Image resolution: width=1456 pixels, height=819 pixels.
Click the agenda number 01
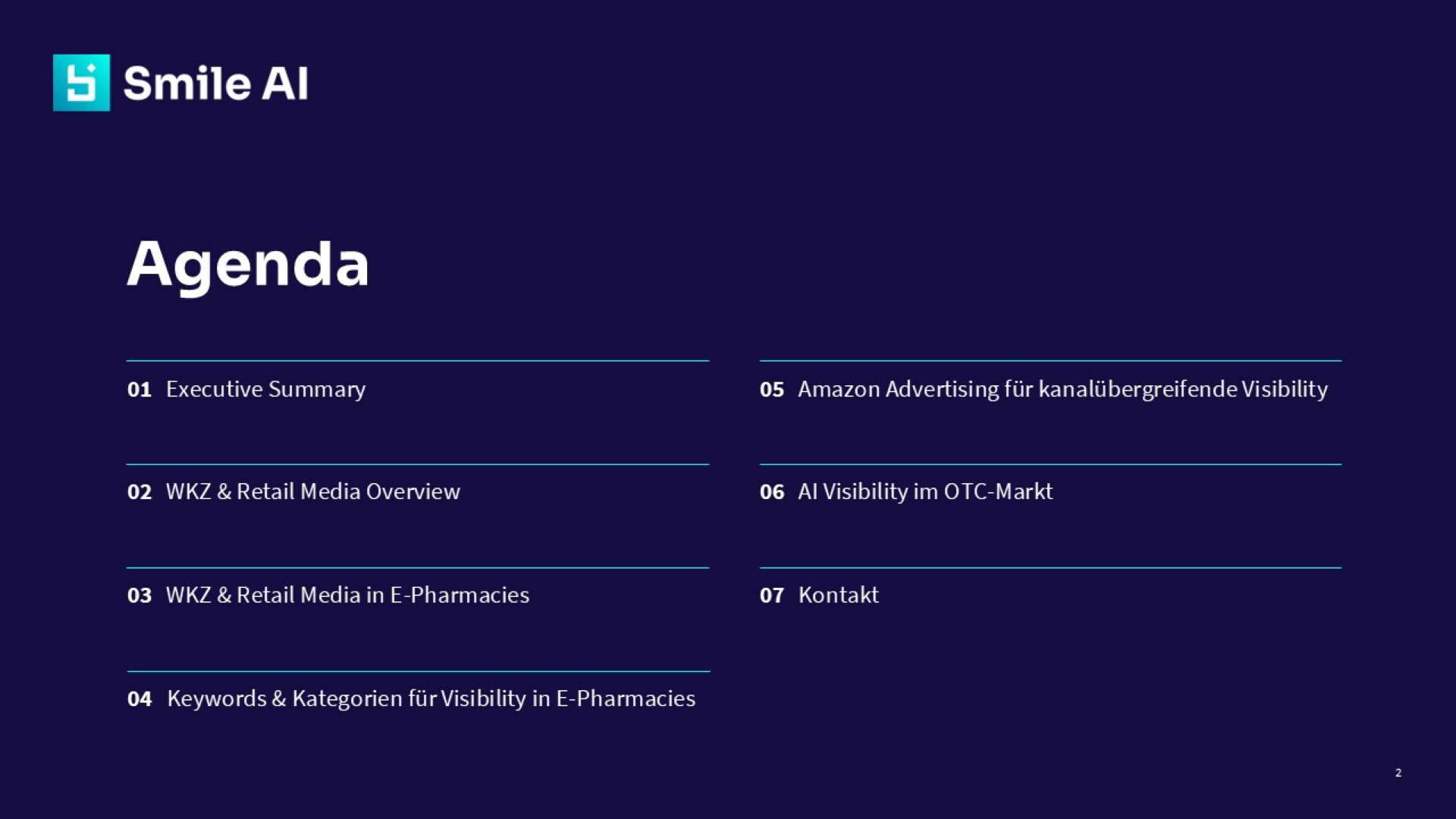point(140,390)
